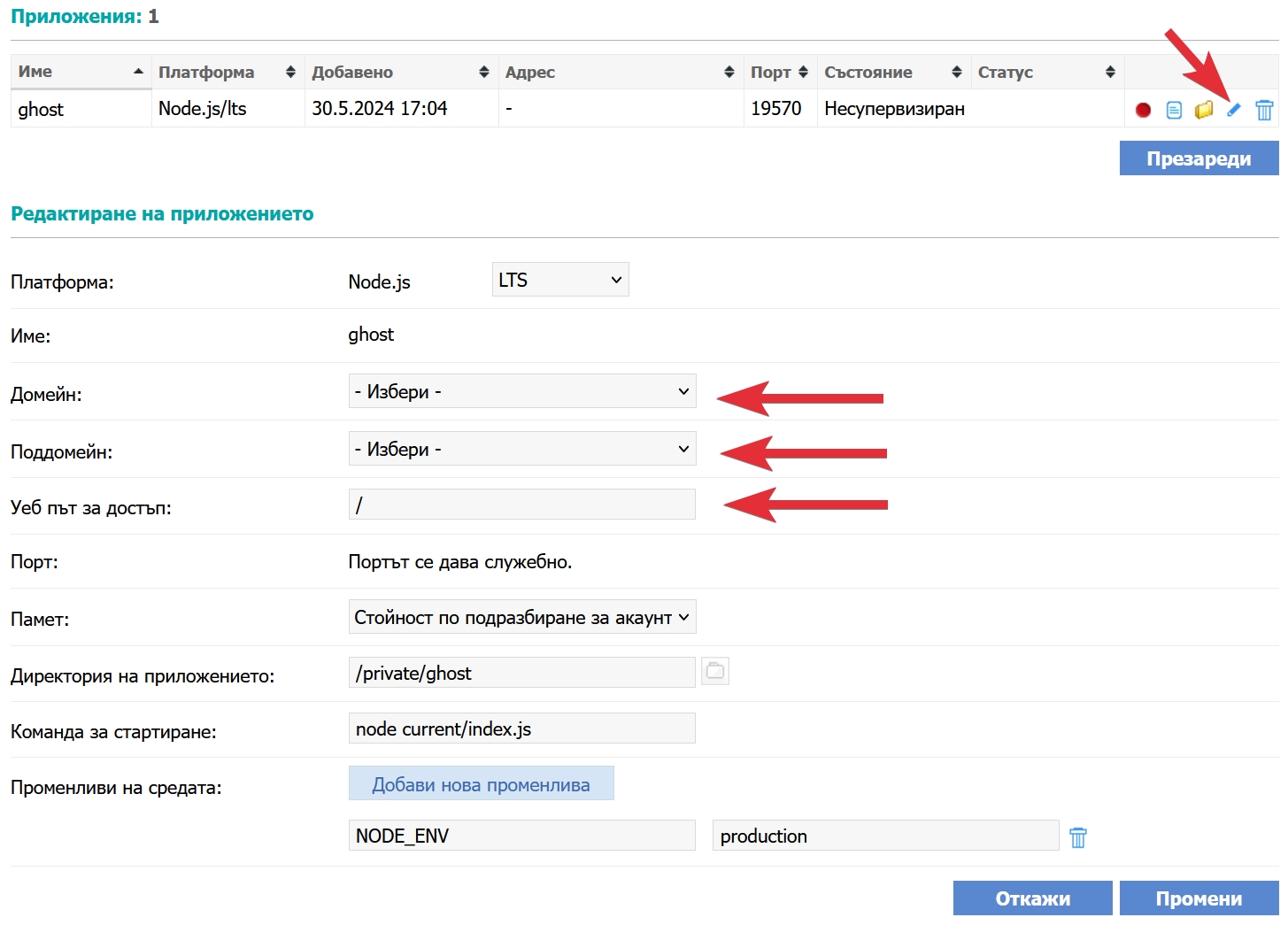
Task: Focus the start command field node current/index.js
Action: [522, 728]
